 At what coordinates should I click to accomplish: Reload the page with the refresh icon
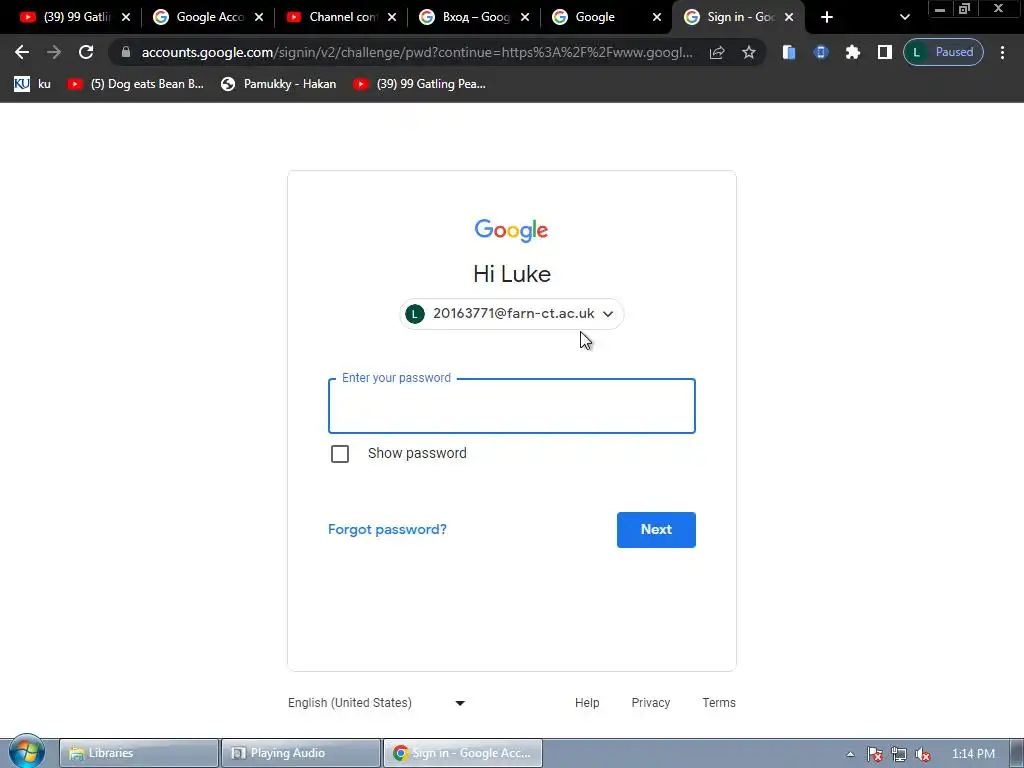coord(86,52)
